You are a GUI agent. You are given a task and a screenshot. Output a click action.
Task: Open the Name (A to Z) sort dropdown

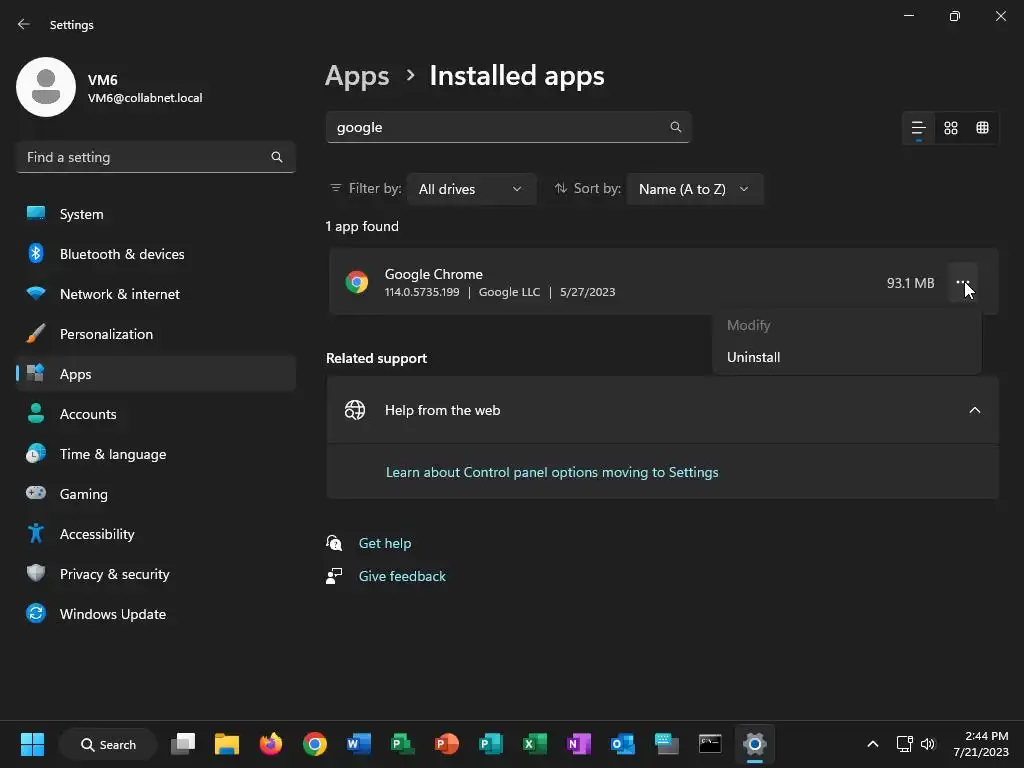(694, 189)
